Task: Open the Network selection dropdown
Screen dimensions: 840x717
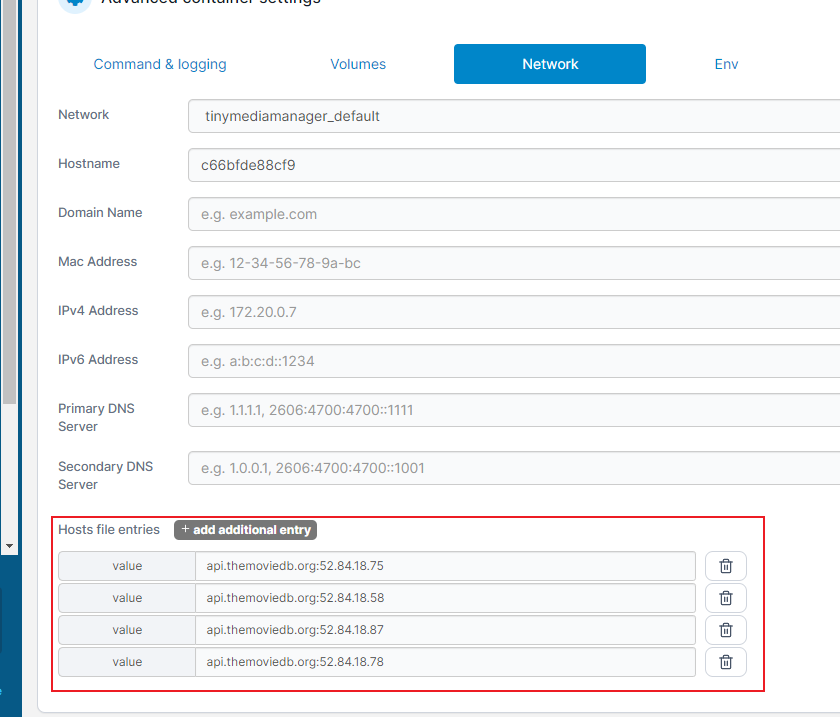Action: click(x=514, y=116)
